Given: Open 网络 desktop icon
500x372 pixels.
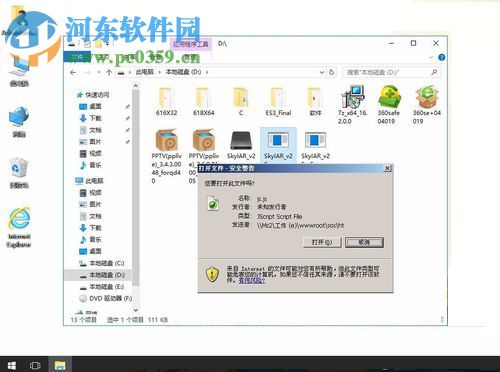Looking at the screenshot, I should [19, 122].
